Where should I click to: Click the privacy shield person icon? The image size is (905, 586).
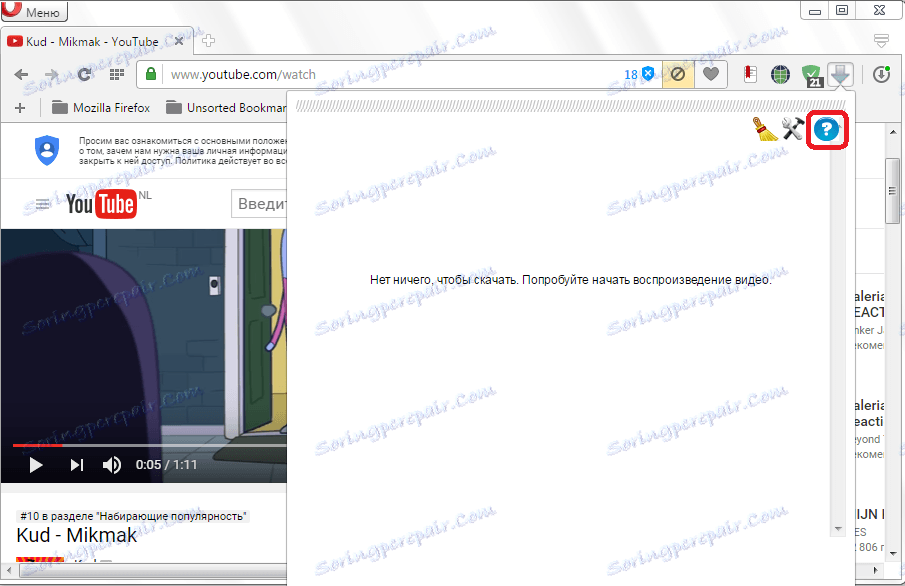pos(47,150)
